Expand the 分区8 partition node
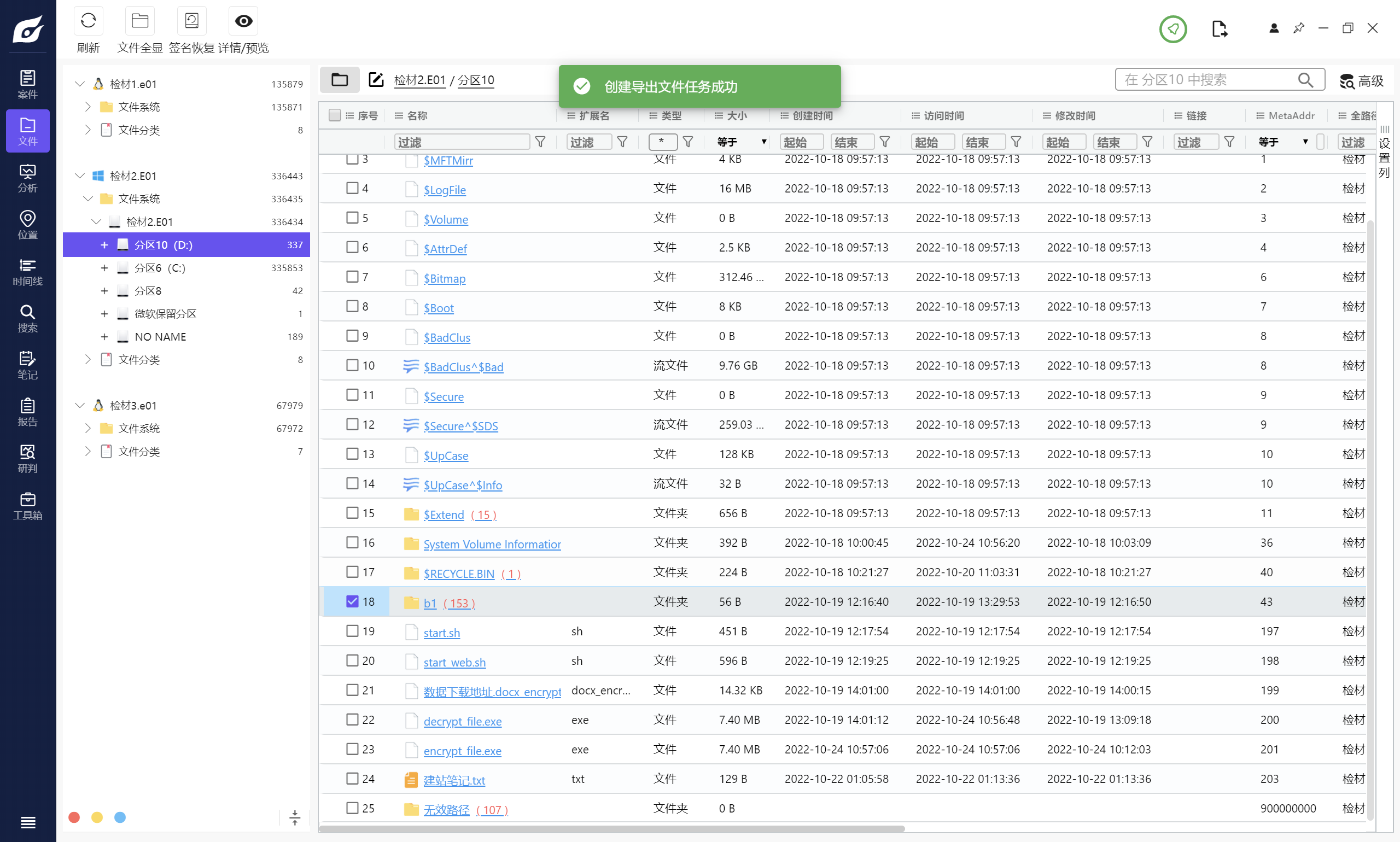This screenshot has height=842, width=1400. (104, 290)
